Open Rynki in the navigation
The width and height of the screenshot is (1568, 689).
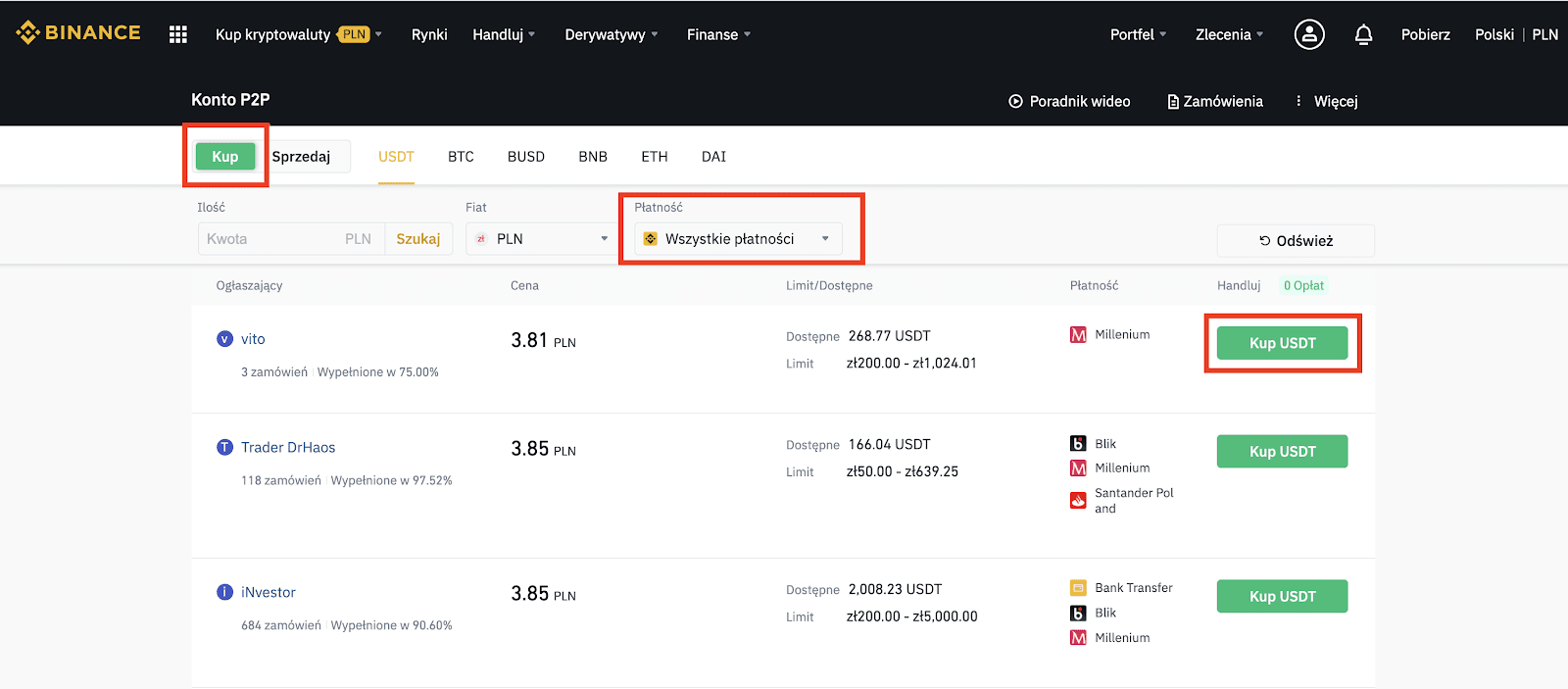click(429, 34)
